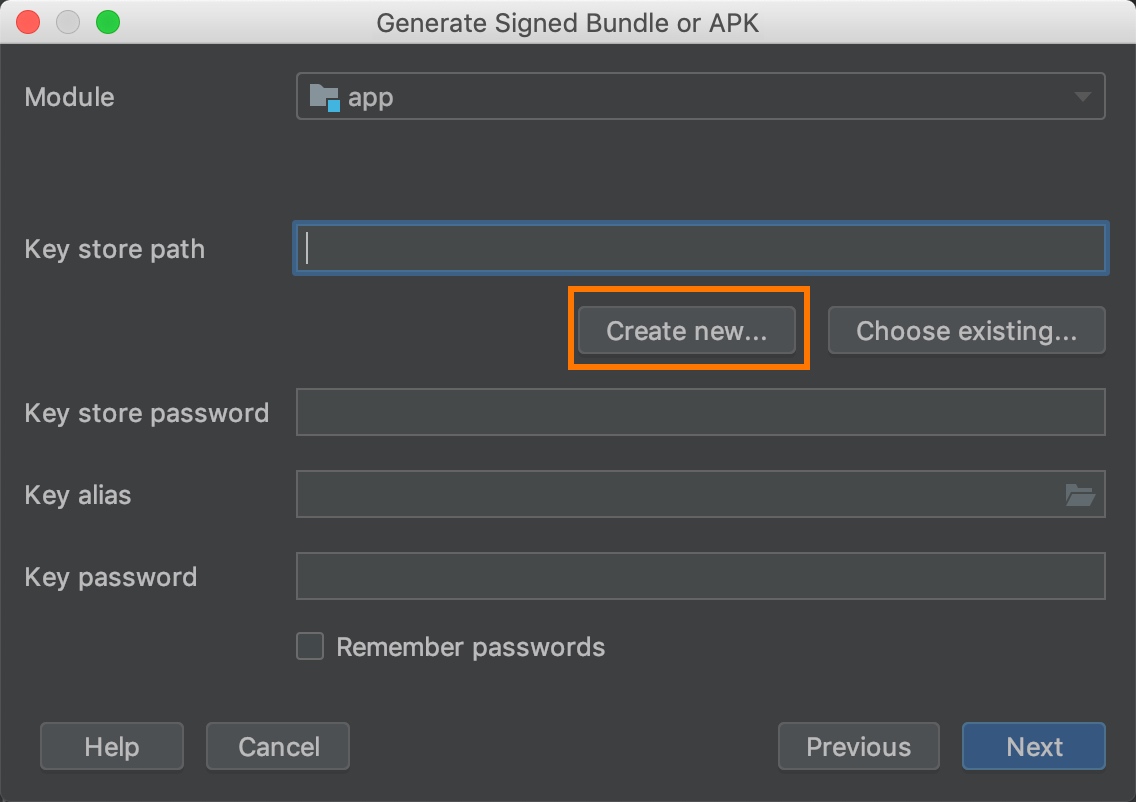This screenshot has width=1136, height=802.
Task: Go back with the Previous button
Action: tap(858, 747)
